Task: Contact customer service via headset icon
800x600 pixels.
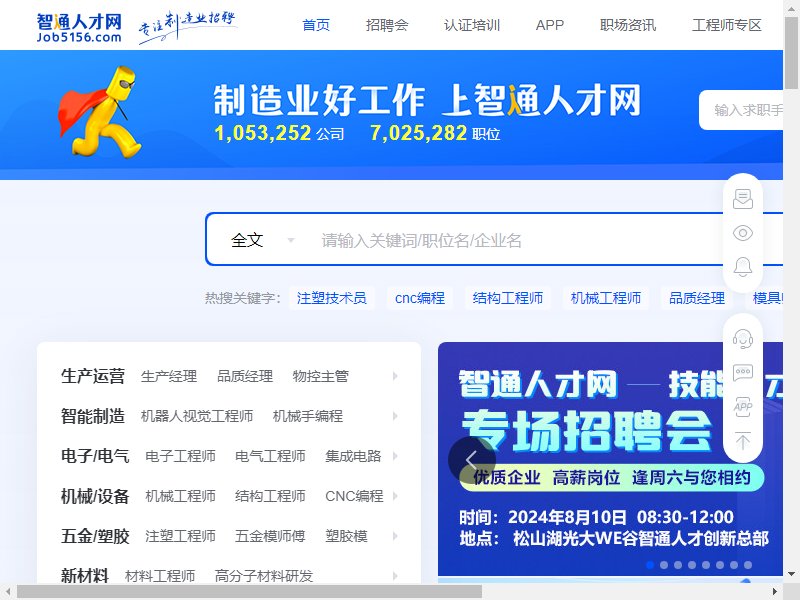Action: click(x=743, y=339)
